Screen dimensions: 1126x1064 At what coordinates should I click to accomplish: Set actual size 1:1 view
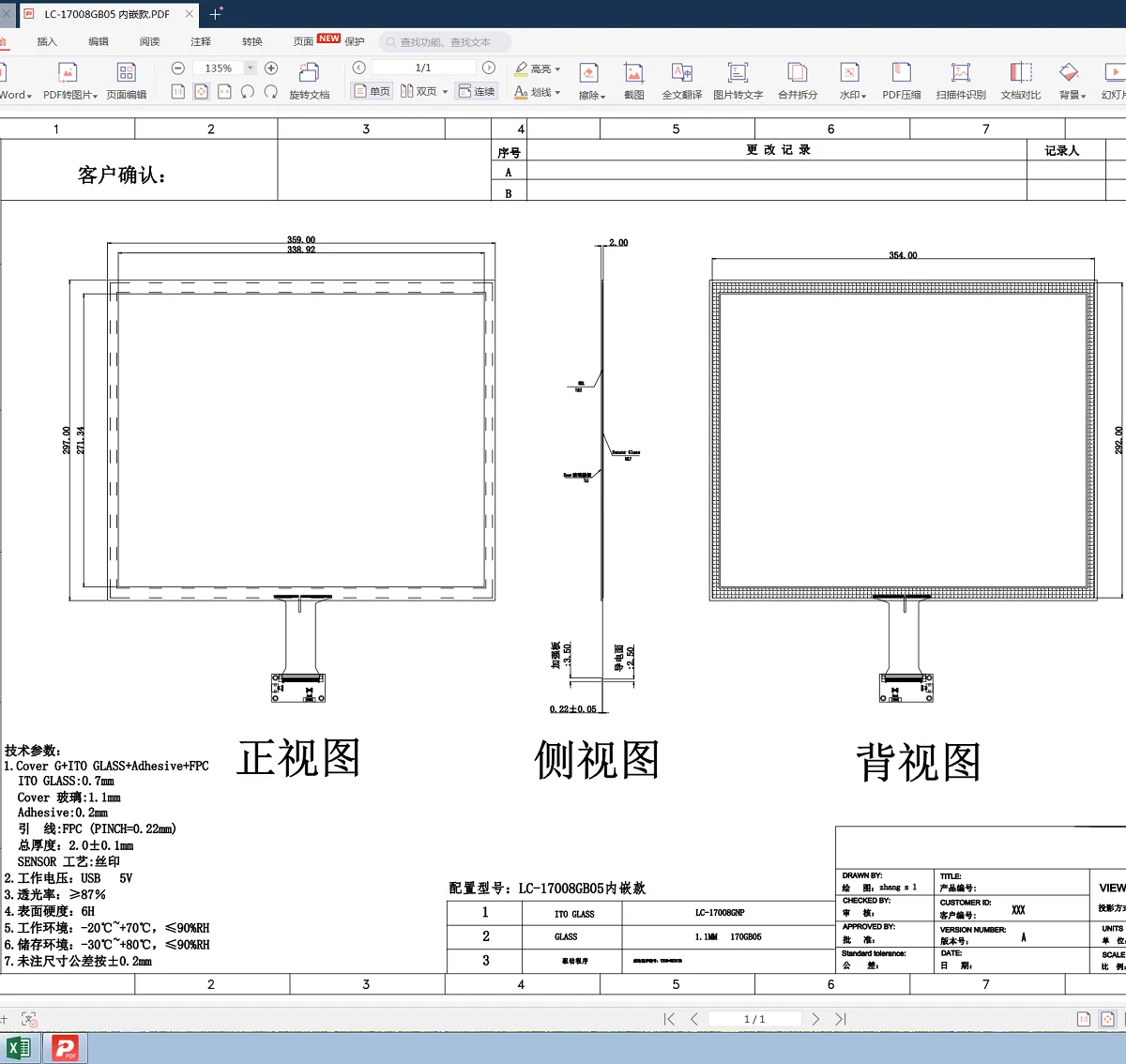[x=178, y=91]
